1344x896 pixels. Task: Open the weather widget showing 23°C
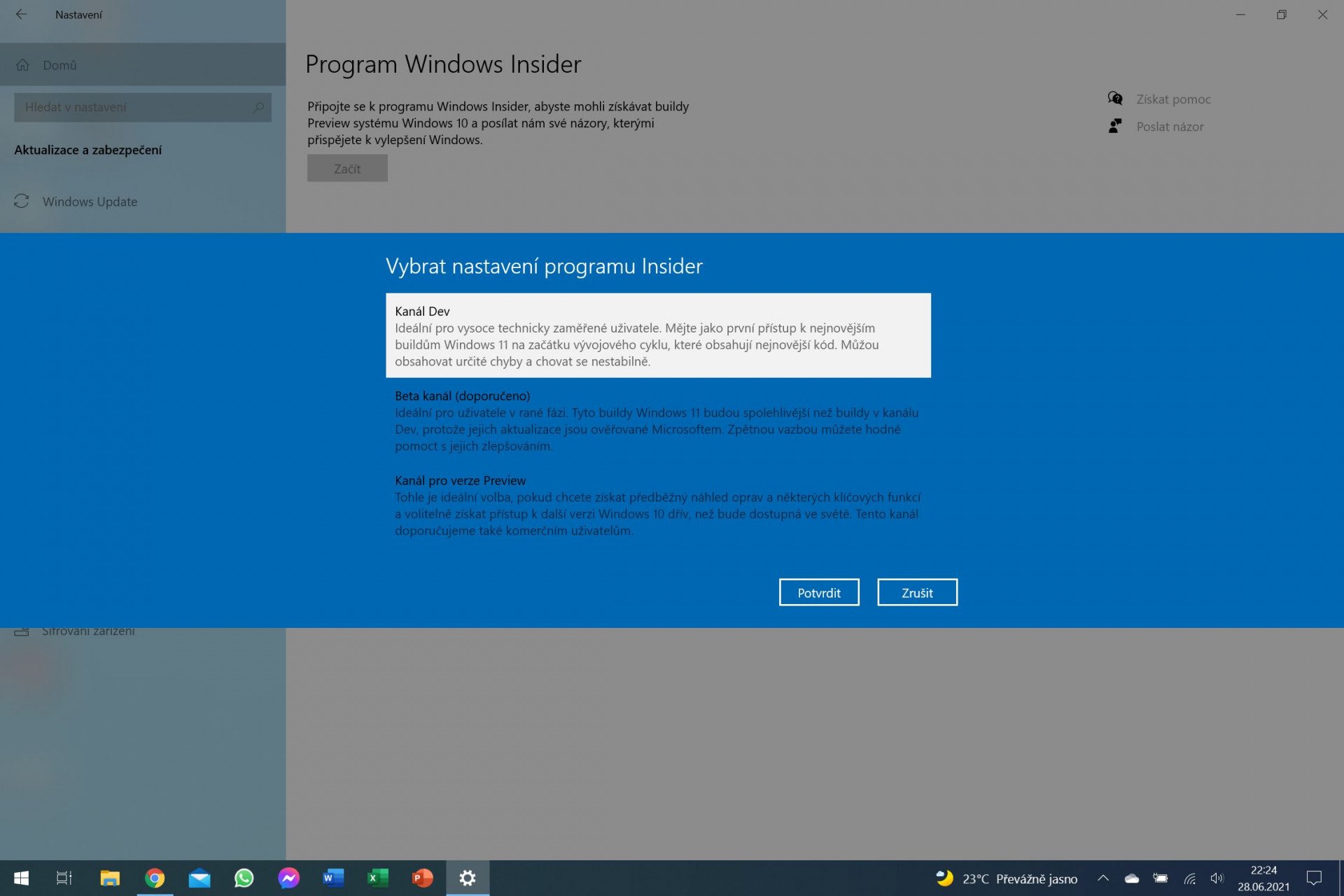point(1007,878)
